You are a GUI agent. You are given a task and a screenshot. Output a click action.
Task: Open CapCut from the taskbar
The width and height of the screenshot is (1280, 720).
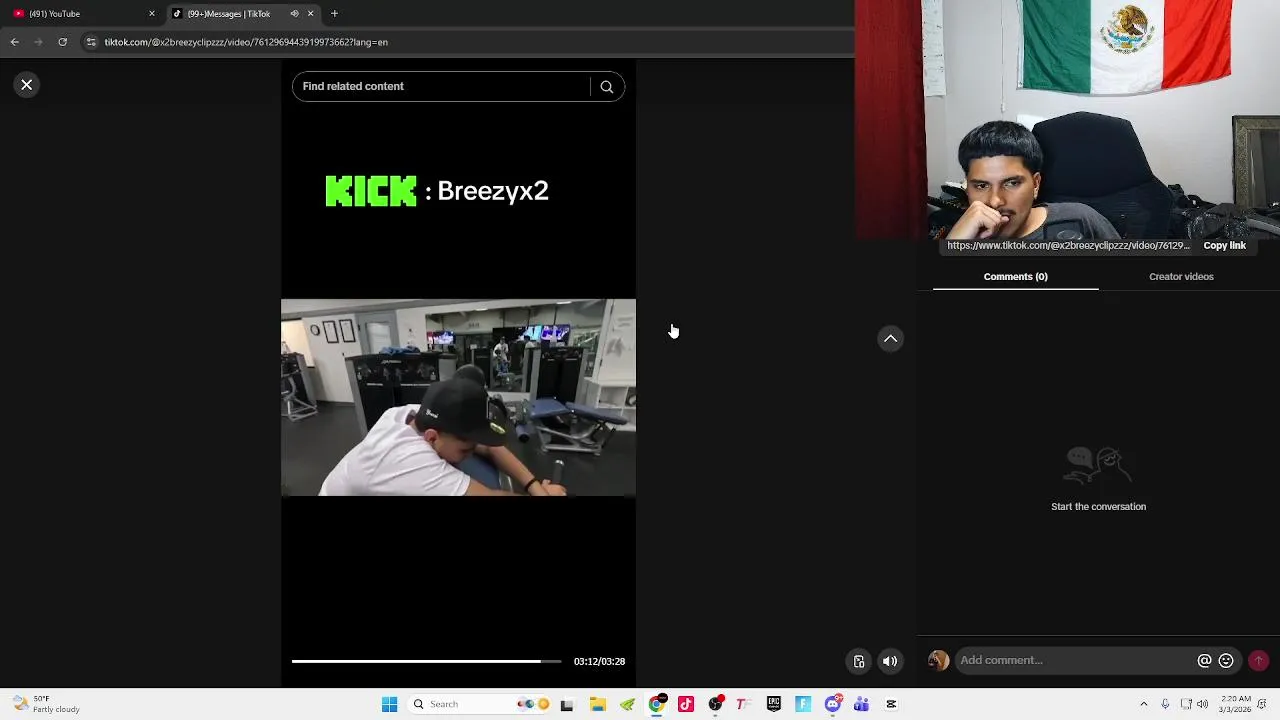[891, 704]
